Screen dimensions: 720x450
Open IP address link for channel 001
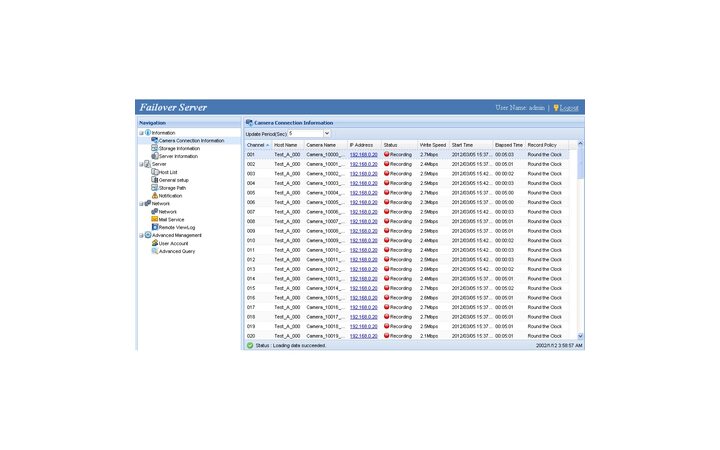(x=363, y=155)
